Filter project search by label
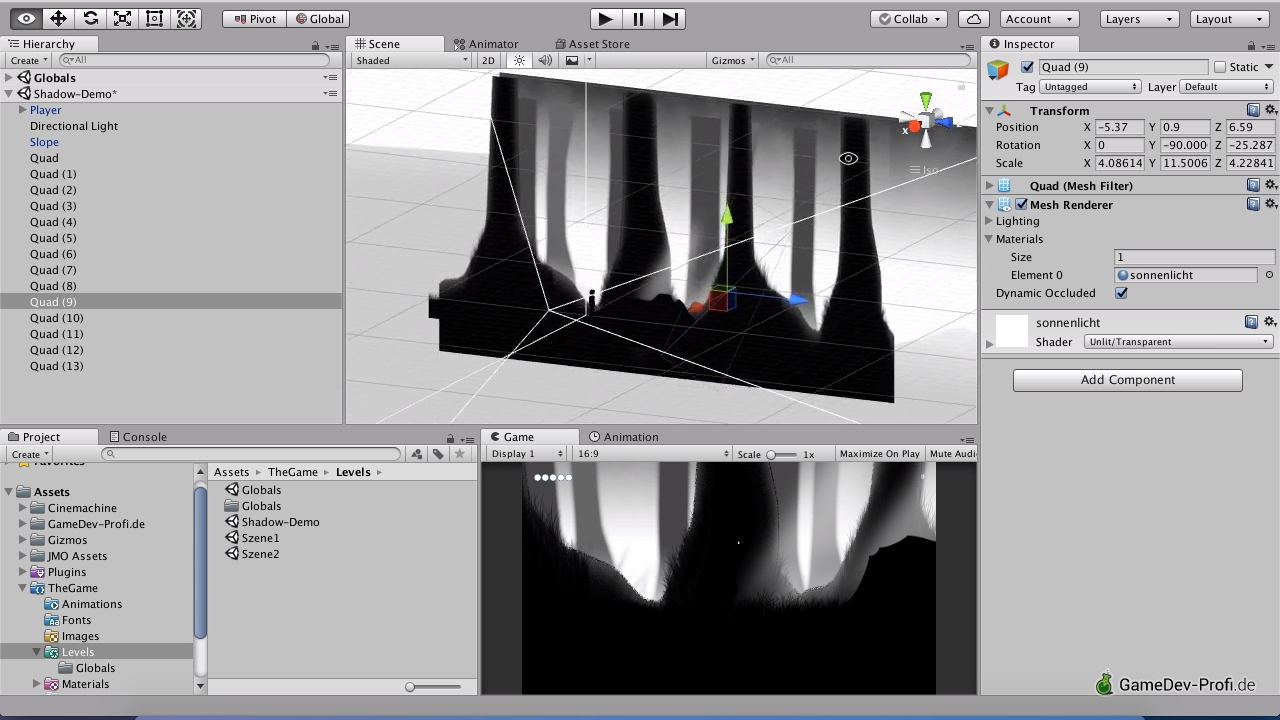The height and width of the screenshot is (720, 1280). click(x=438, y=454)
